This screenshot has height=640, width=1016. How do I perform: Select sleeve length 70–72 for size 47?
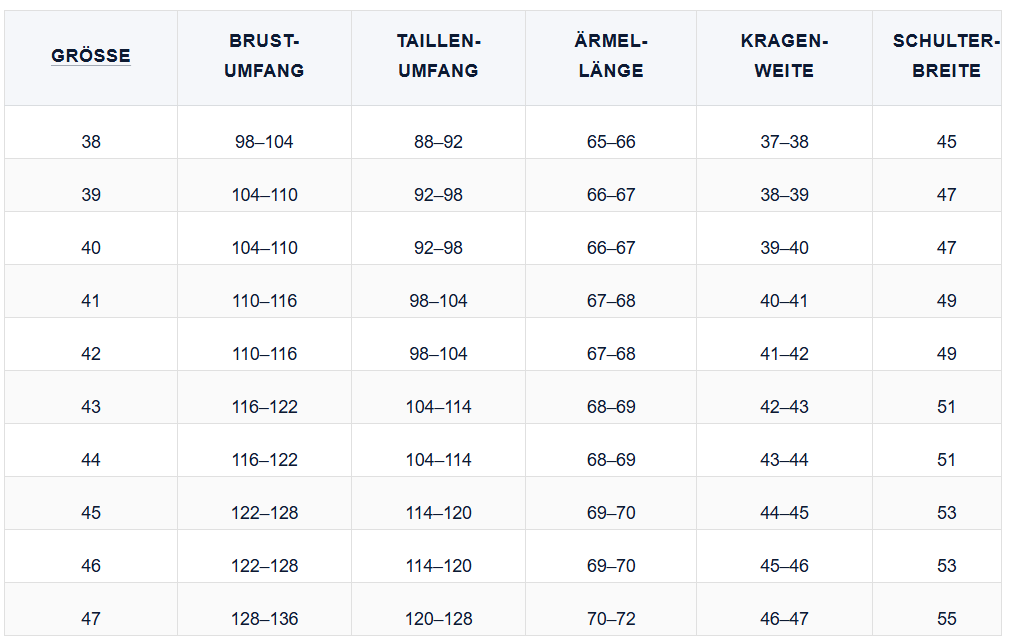click(611, 619)
